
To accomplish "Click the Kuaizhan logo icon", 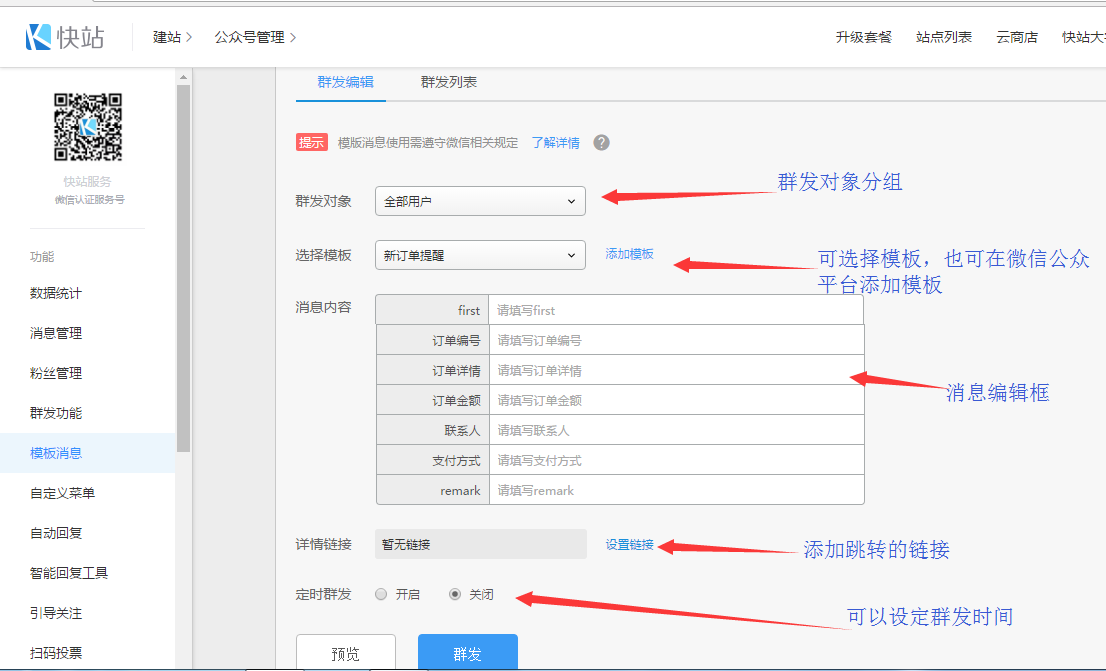I will 38,37.
